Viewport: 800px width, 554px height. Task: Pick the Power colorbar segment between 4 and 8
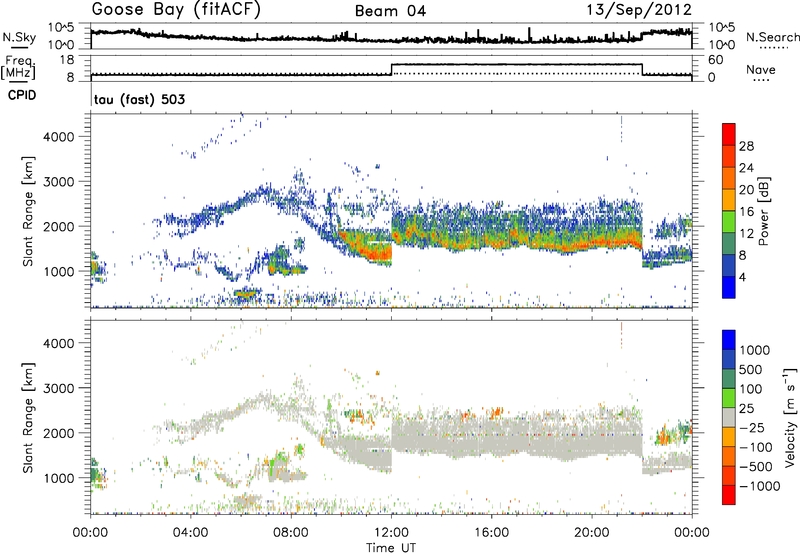729,265
